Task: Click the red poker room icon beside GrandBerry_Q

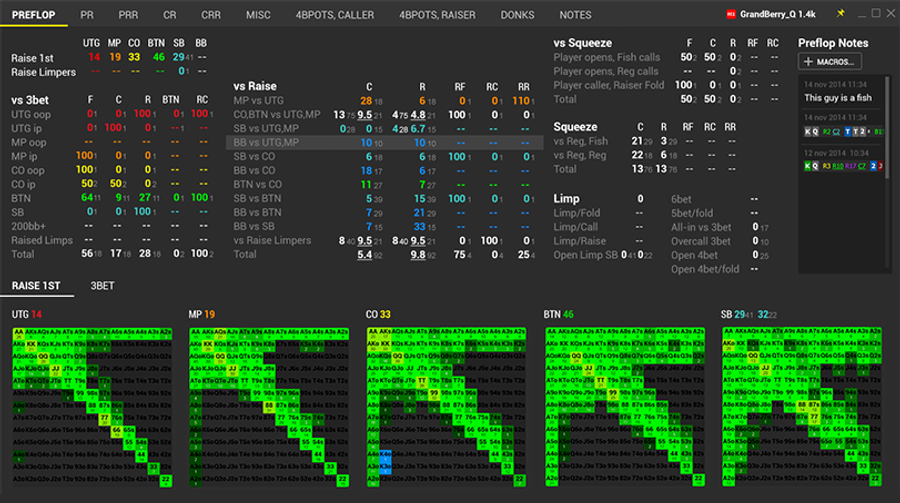Action: (x=732, y=14)
